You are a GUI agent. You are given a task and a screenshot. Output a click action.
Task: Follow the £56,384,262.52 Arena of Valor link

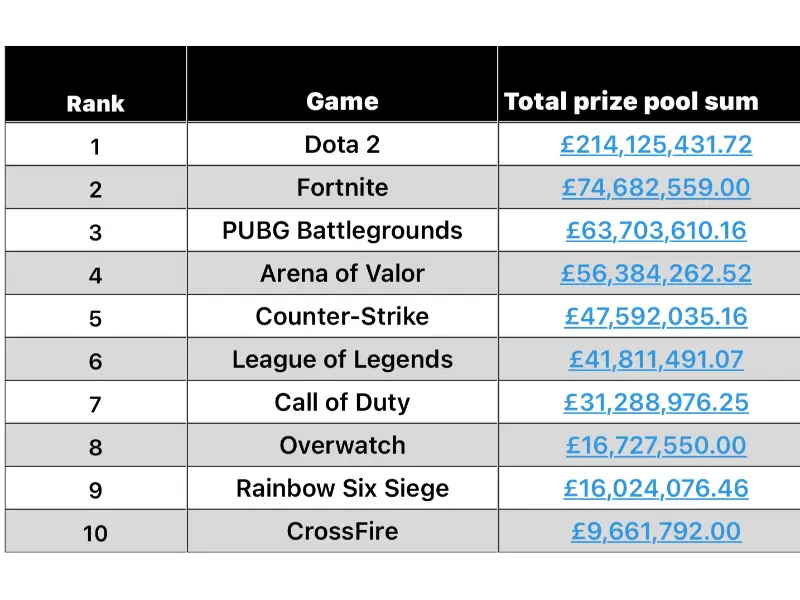656,274
